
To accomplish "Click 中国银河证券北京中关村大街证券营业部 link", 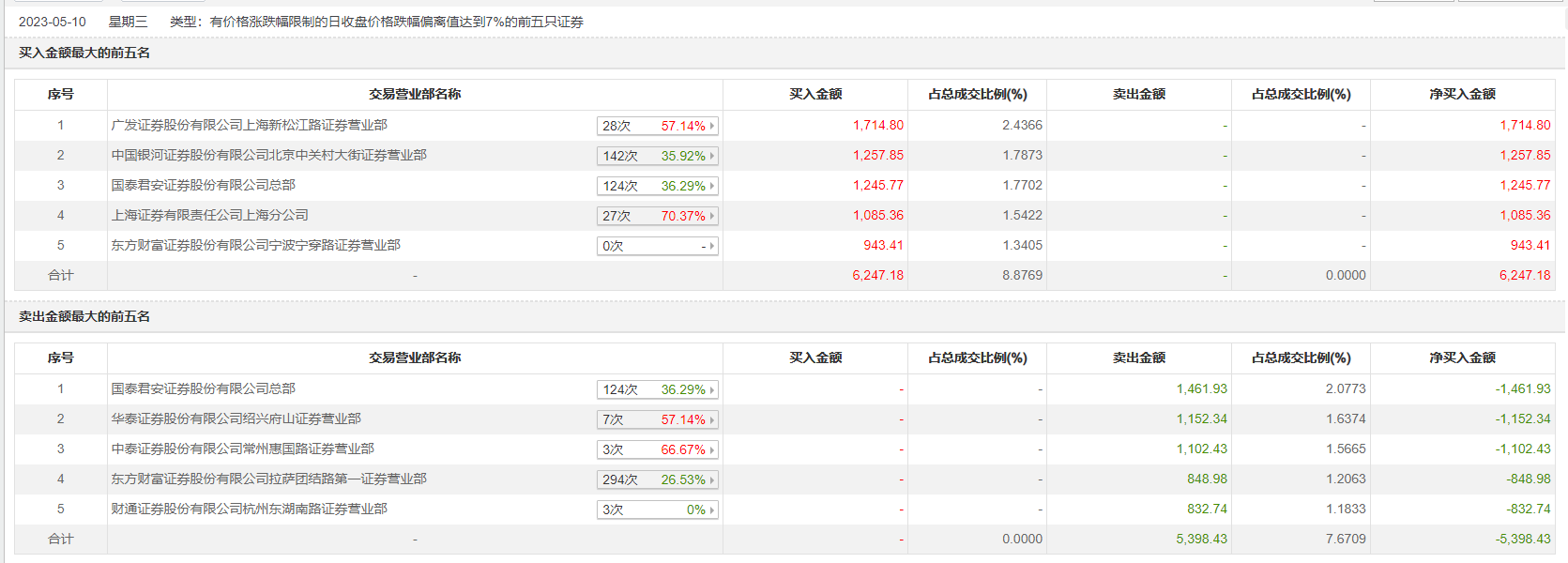I will coord(268,155).
